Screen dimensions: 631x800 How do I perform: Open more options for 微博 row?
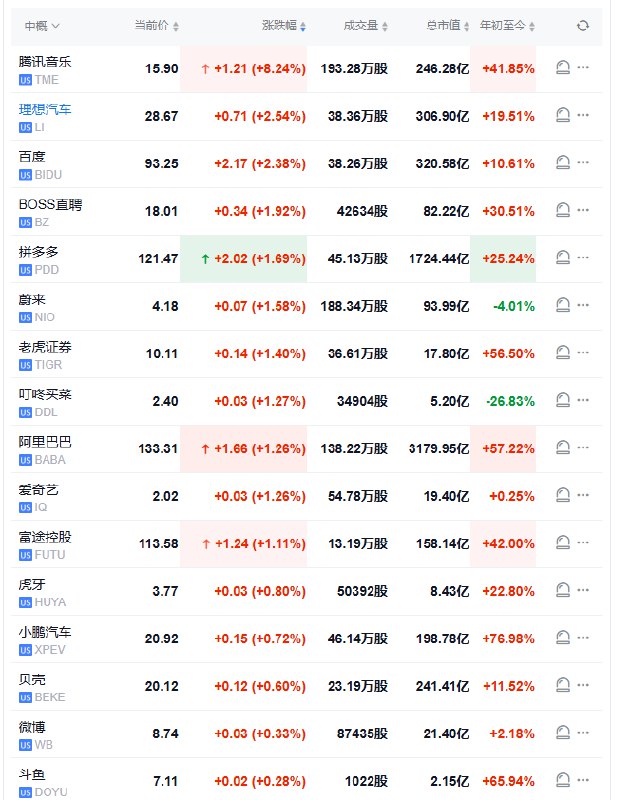click(x=583, y=733)
